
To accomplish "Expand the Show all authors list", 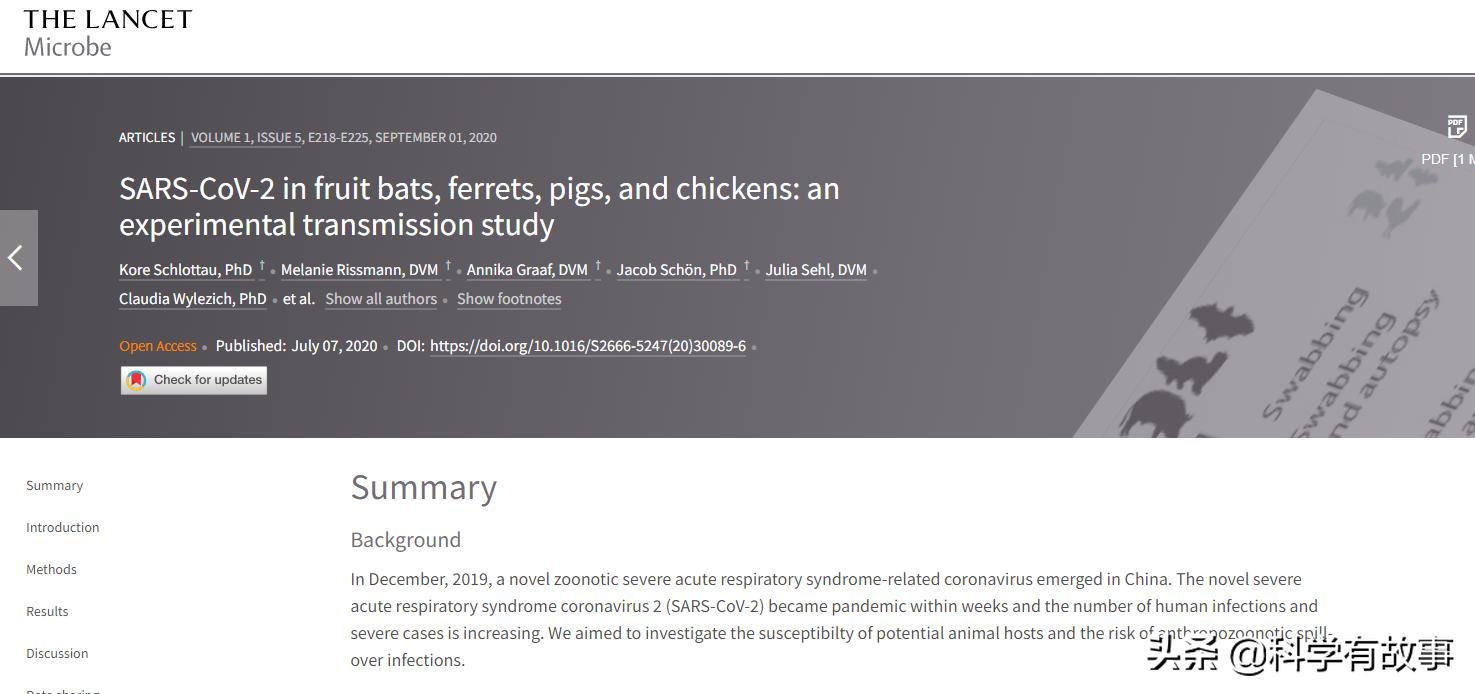I will tap(381, 299).
